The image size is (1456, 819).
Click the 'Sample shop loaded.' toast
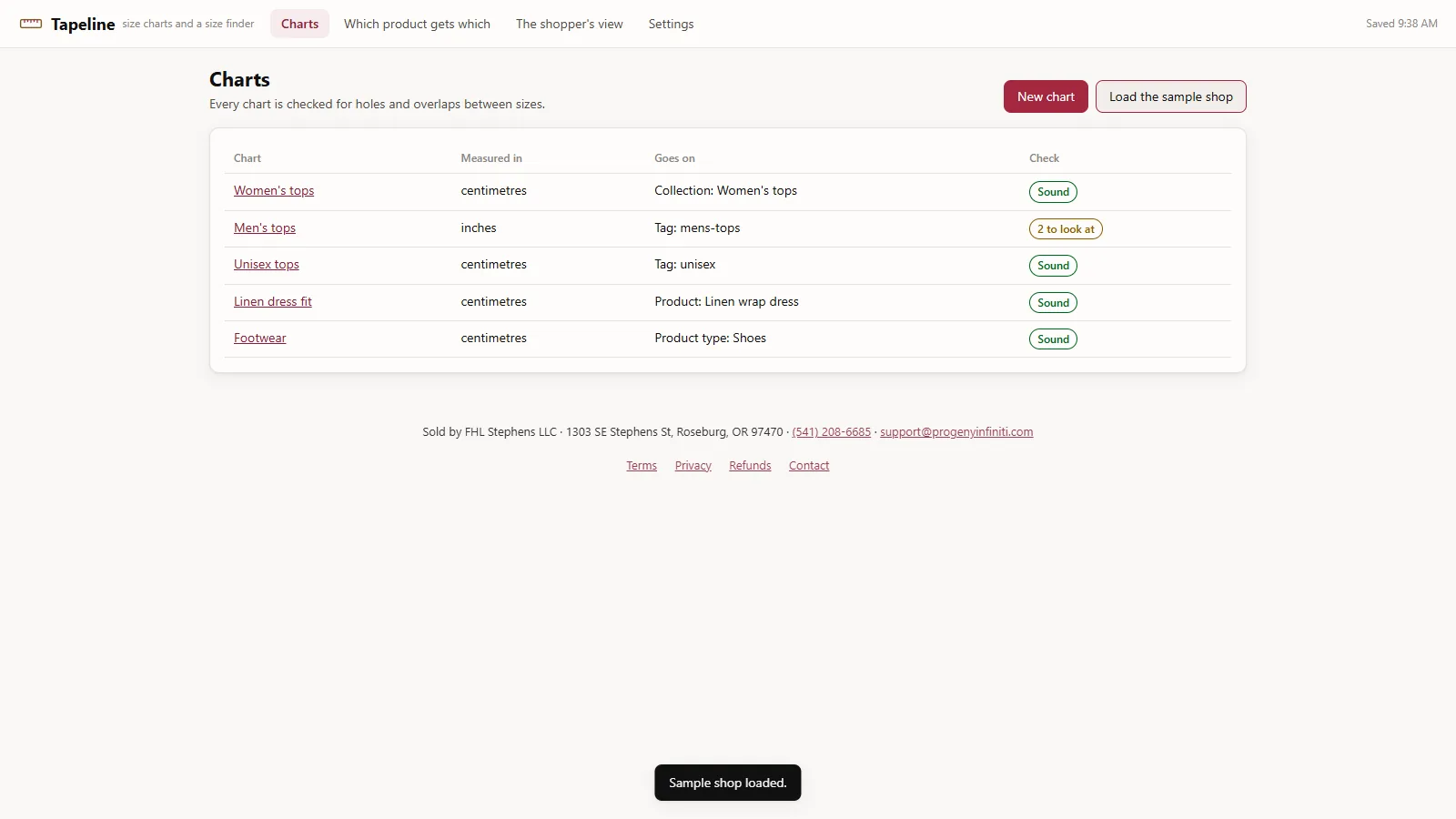[728, 783]
